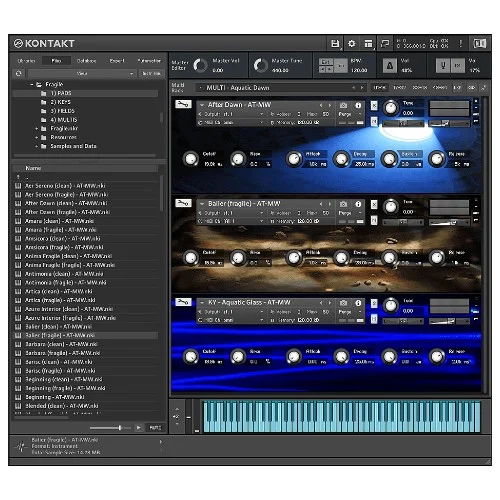Open the Options gear icon
This screenshot has height=500, width=500.
[x=351, y=44]
